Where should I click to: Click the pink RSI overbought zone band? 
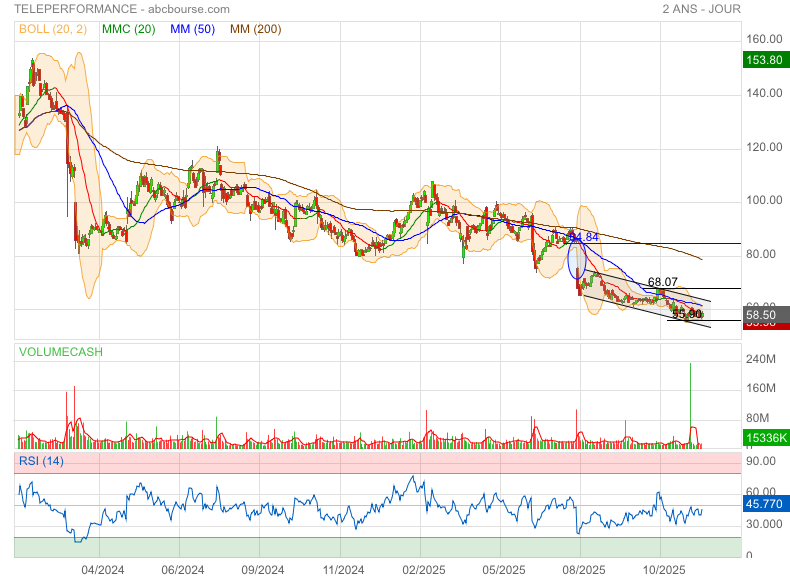(x=378, y=463)
